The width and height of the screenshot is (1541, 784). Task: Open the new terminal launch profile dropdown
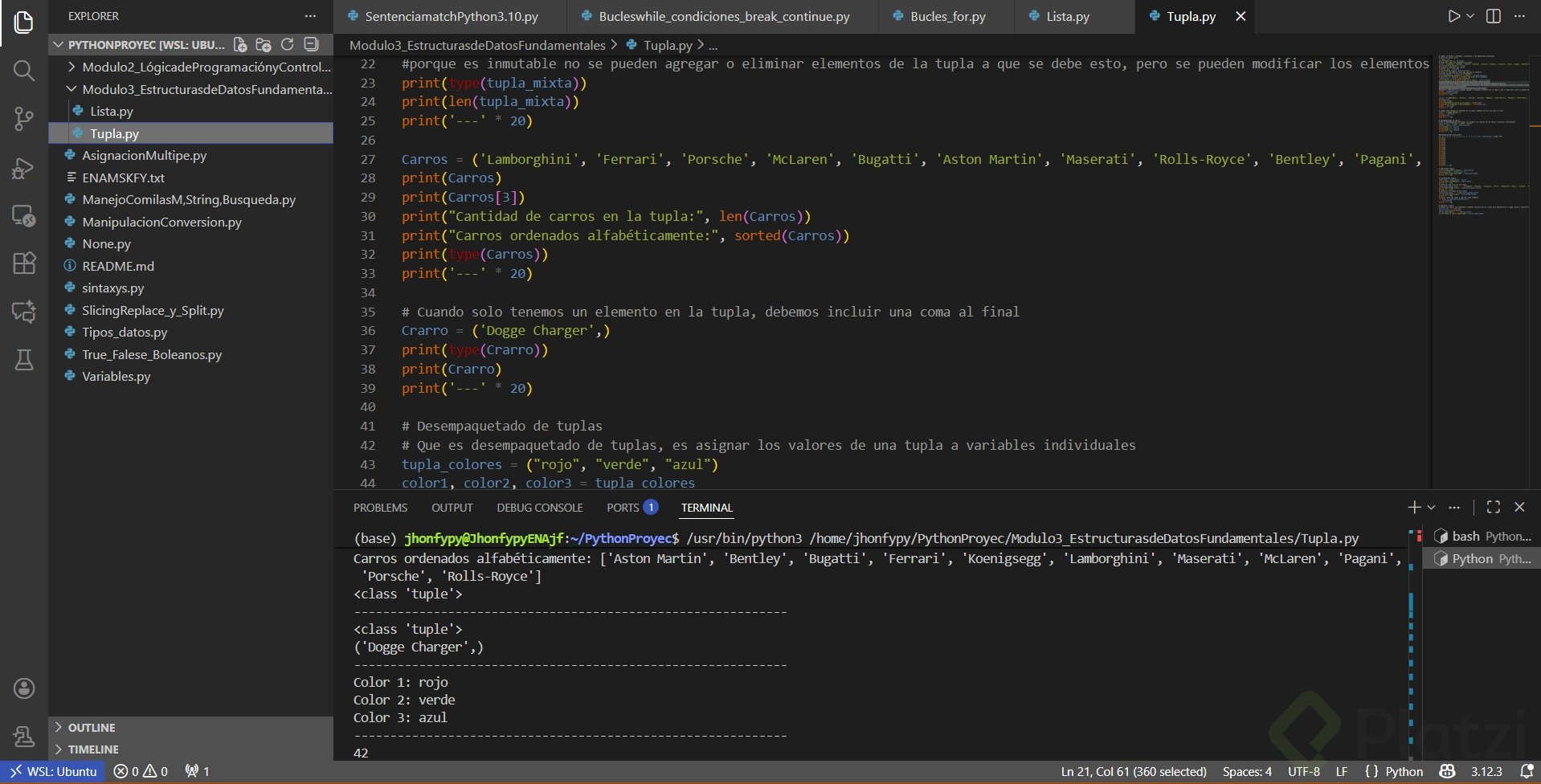tap(1432, 508)
